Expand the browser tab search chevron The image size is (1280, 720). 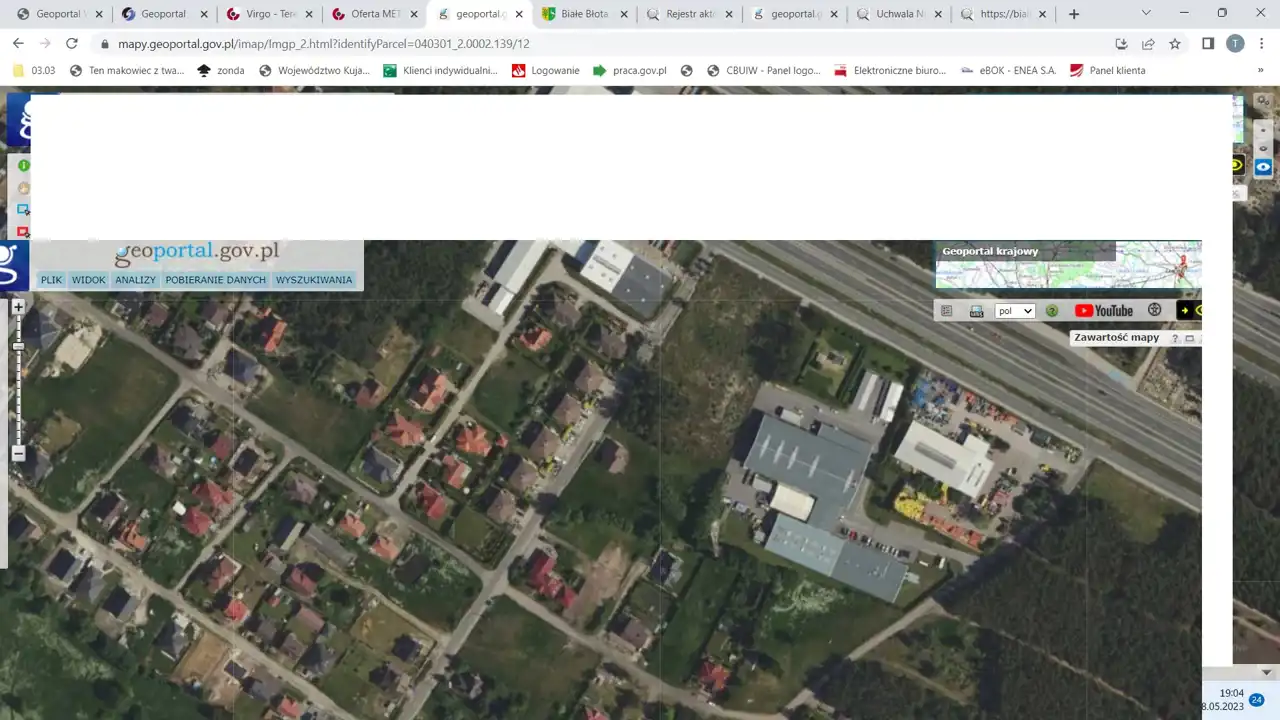tap(1146, 14)
